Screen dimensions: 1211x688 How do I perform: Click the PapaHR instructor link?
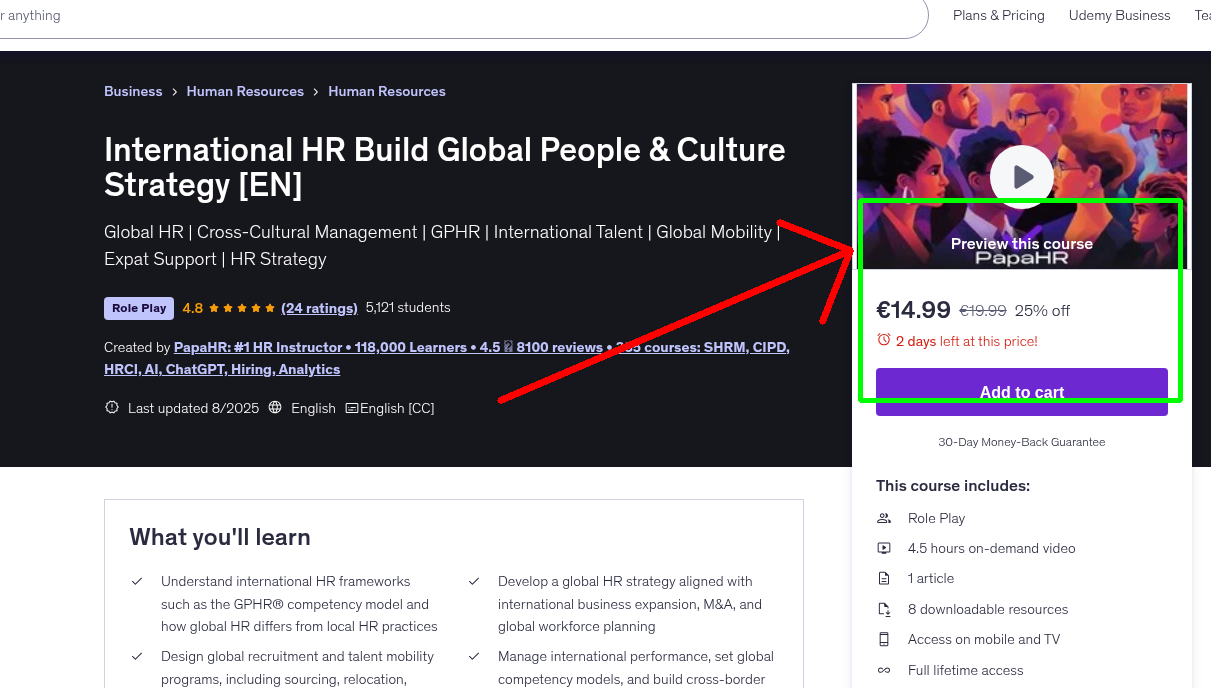tap(202, 347)
